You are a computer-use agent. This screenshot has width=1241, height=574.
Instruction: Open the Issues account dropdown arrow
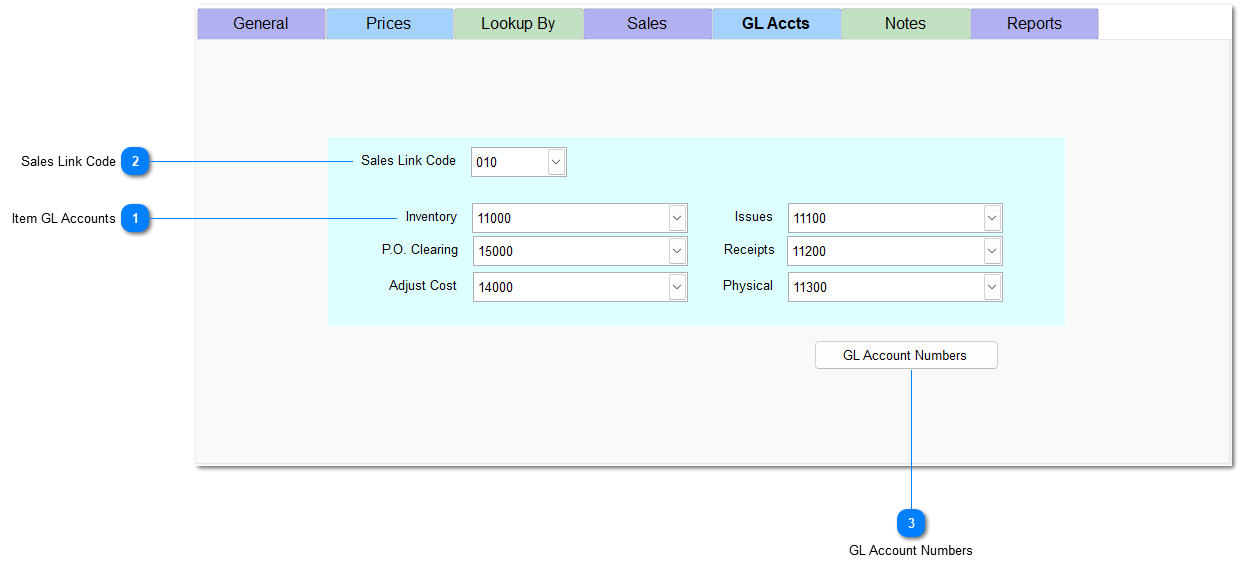(x=992, y=218)
